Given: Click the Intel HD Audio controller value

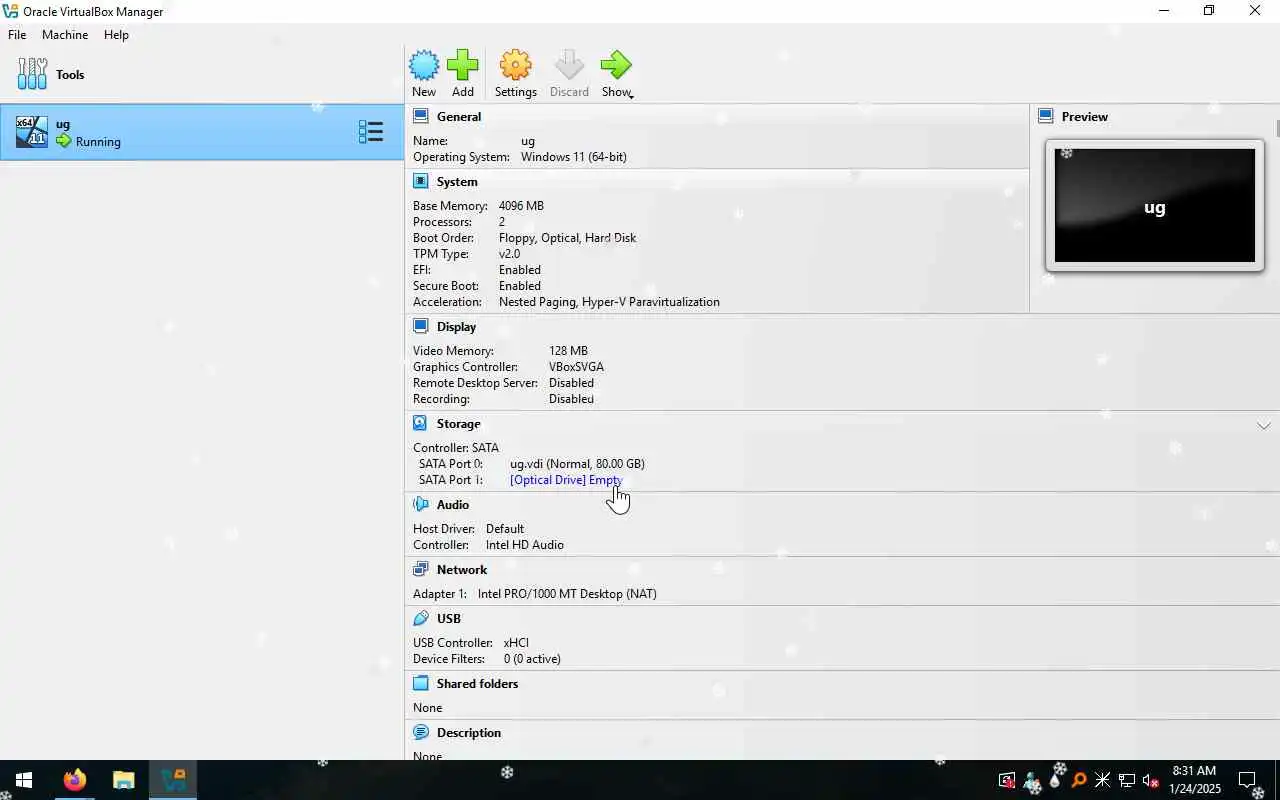Looking at the screenshot, I should click(525, 545).
